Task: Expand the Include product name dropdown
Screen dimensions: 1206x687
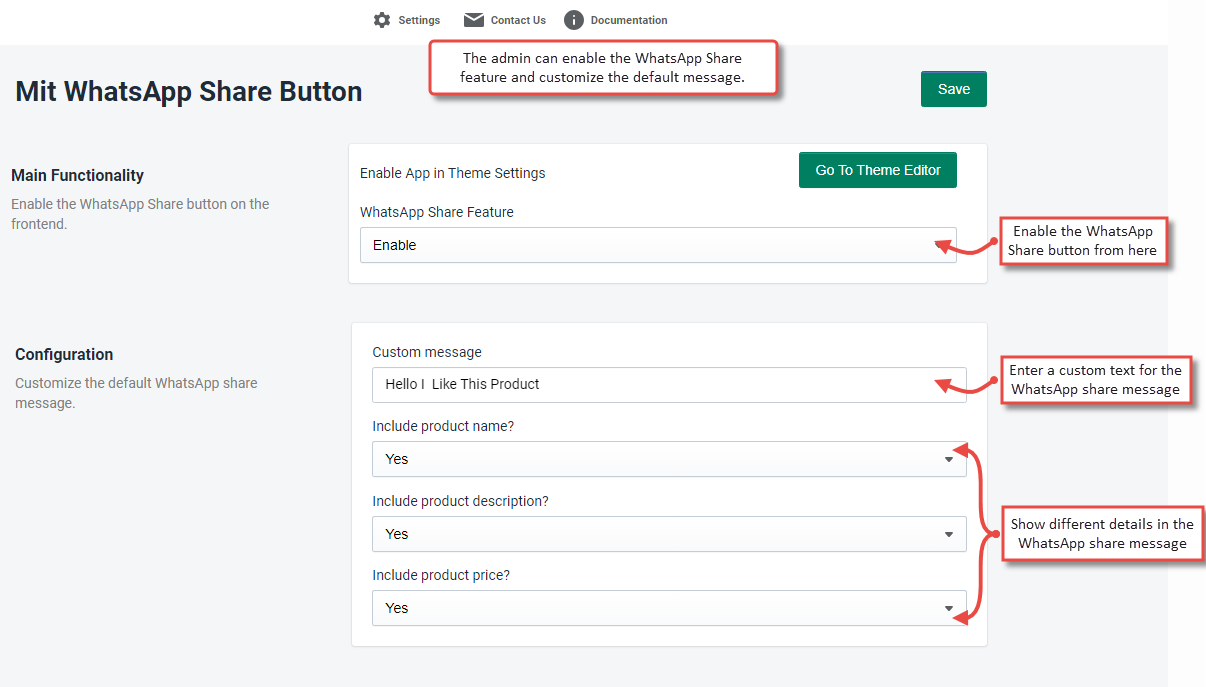Action: tap(668, 459)
